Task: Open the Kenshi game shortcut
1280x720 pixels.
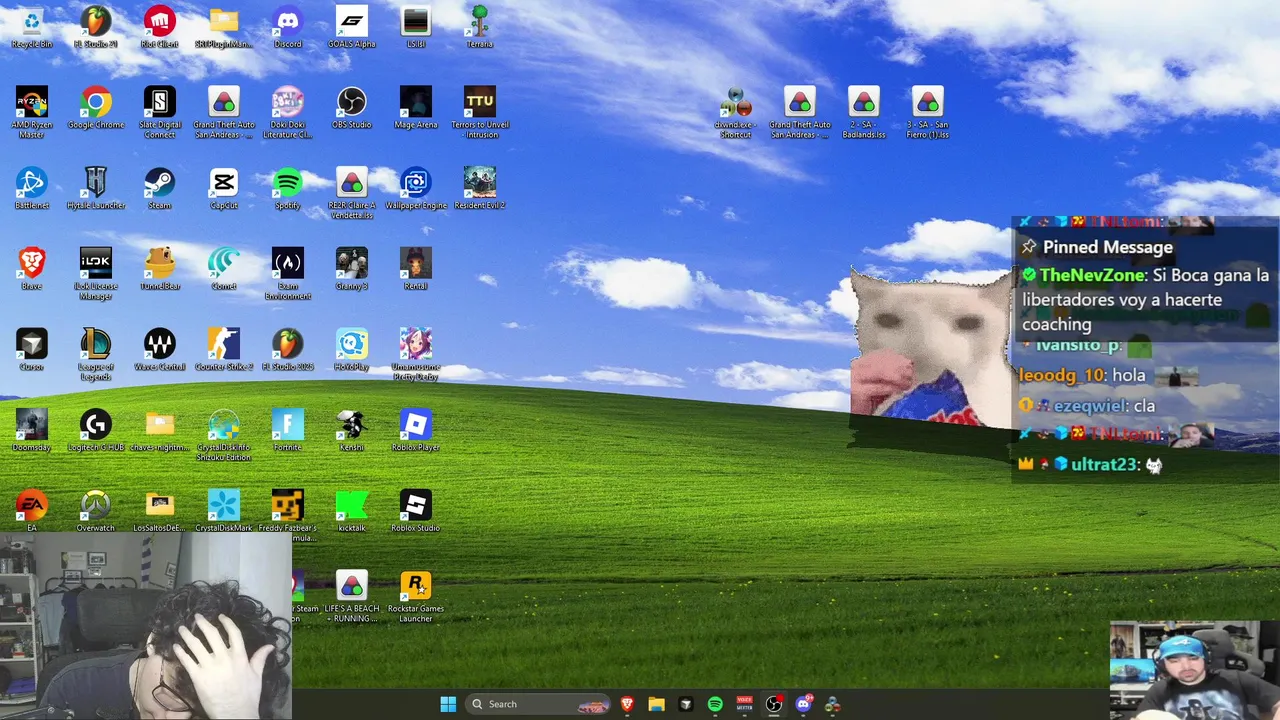Action: click(x=352, y=431)
